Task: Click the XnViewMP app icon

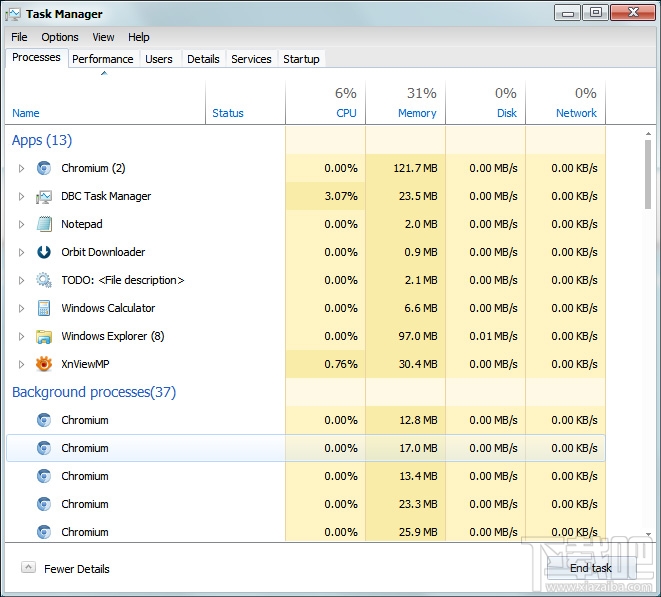Action: pos(44,364)
